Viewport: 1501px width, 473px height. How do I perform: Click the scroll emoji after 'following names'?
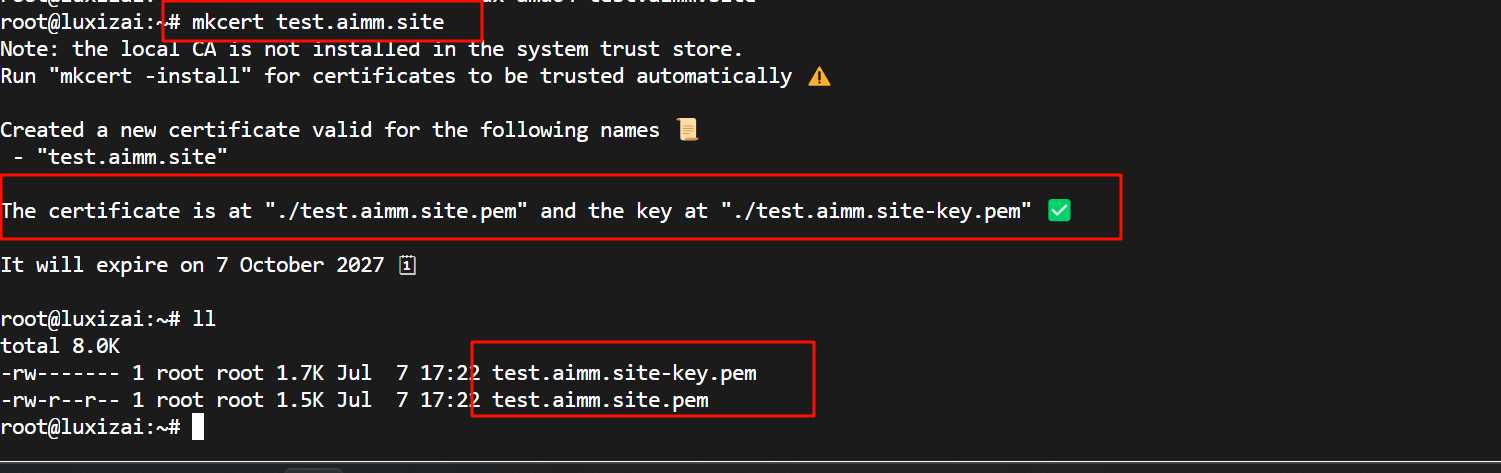coord(687,130)
